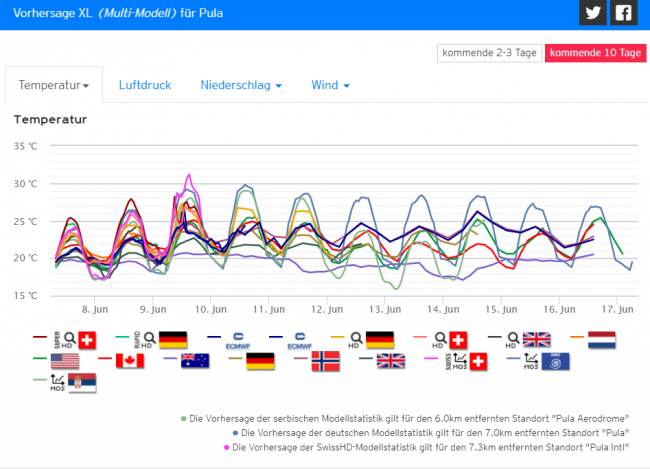This screenshot has height=469, width=650.
Task: Select the kommende 10 Tage button
Action: pyautogui.click(x=595, y=53)
